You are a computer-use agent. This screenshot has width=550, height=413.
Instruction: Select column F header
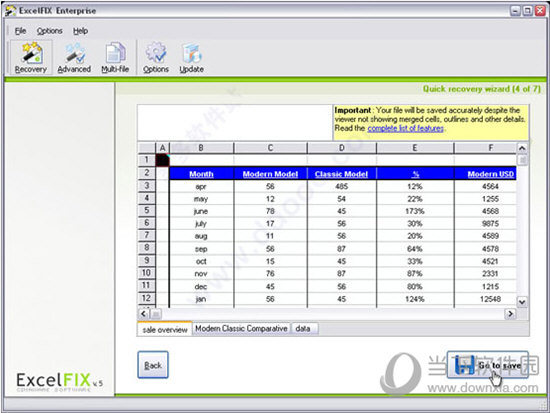click(485, 148)
